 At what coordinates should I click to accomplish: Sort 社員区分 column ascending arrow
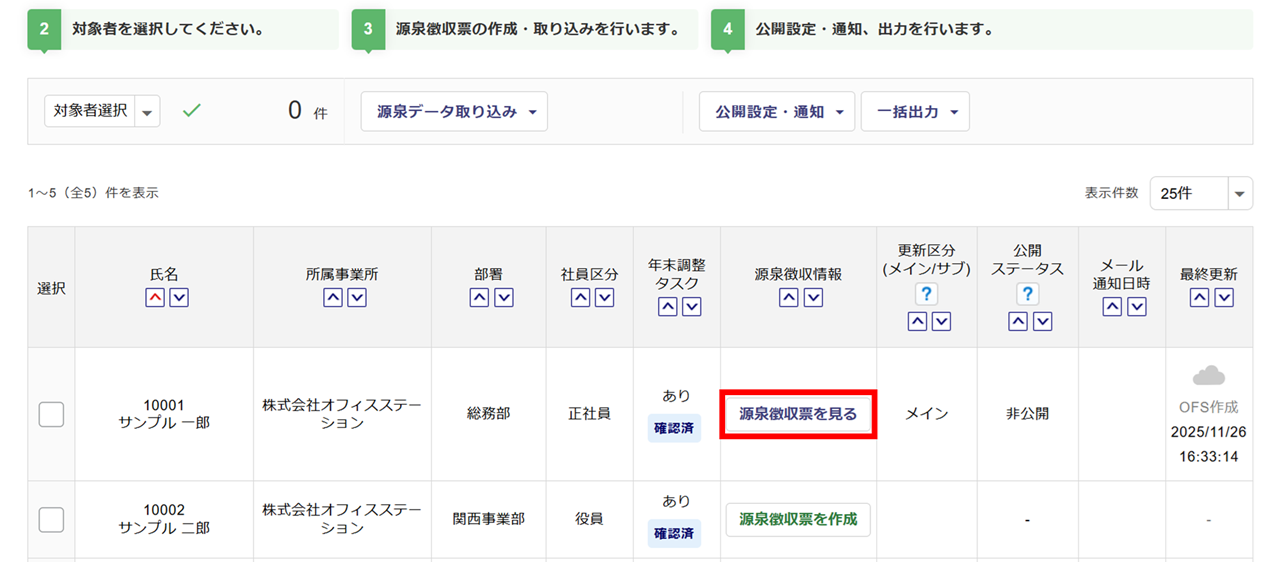pos(580,297)
